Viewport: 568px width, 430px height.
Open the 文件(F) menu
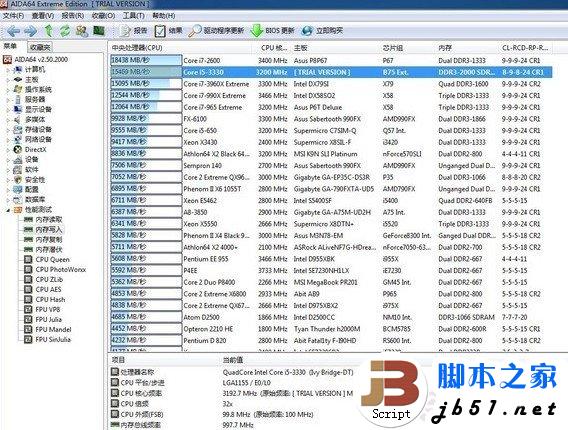(13, 16)
